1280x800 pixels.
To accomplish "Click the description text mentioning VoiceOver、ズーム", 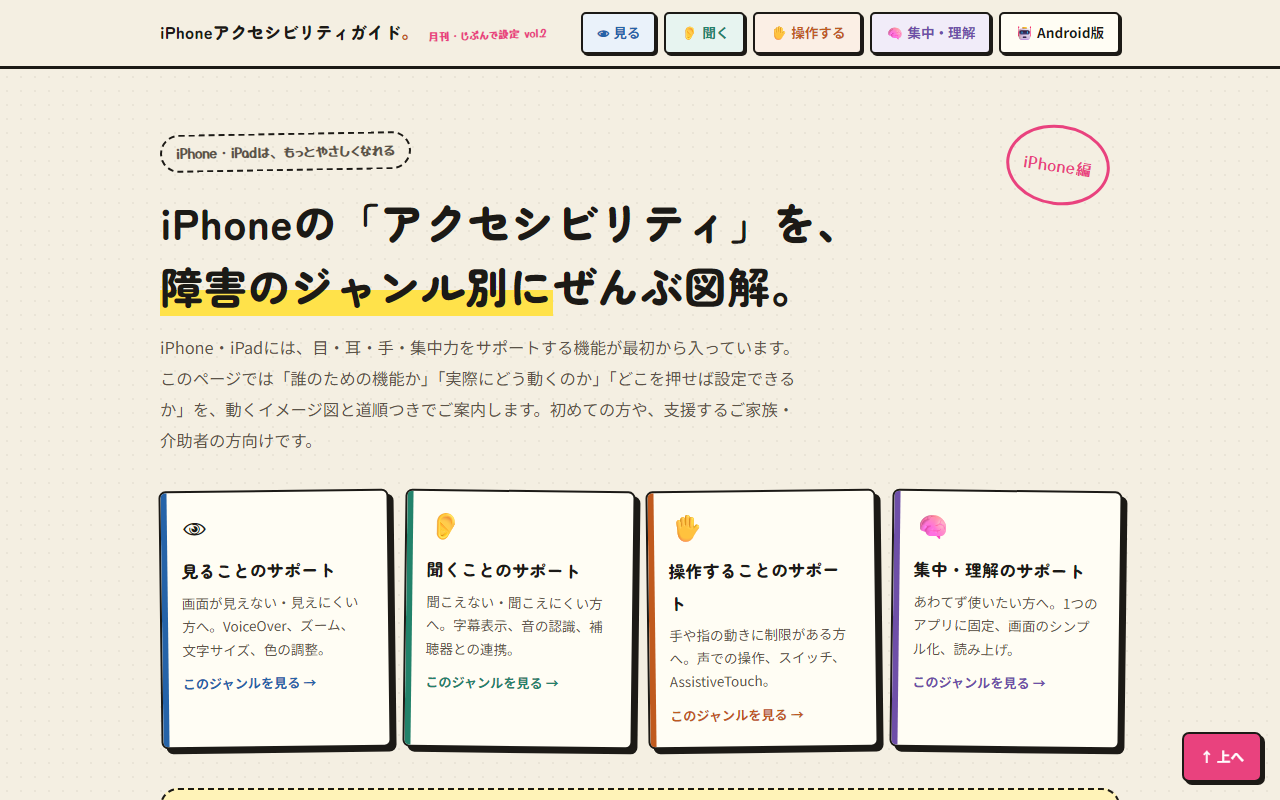I will (270, 626).
